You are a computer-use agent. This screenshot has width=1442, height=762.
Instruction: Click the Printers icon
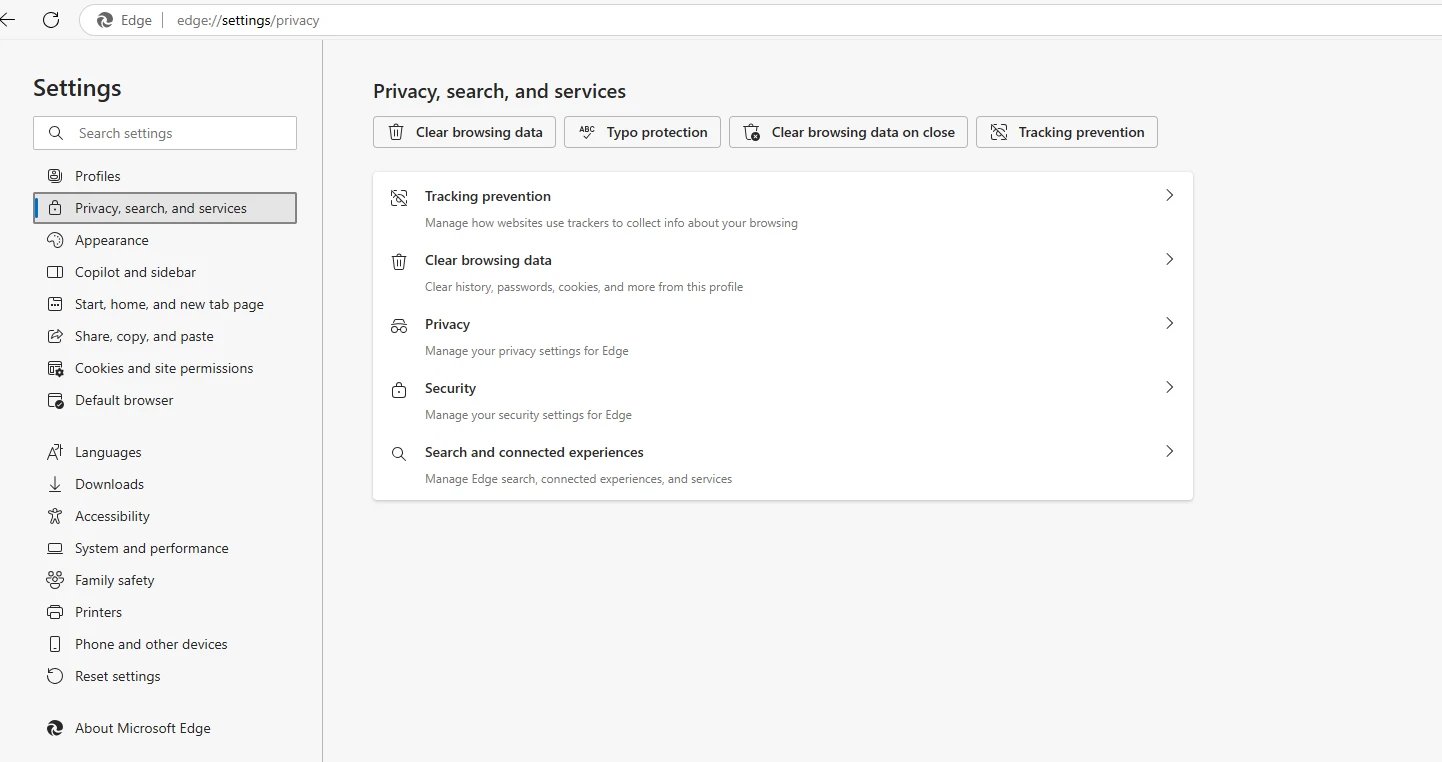[x=55, y=612]
